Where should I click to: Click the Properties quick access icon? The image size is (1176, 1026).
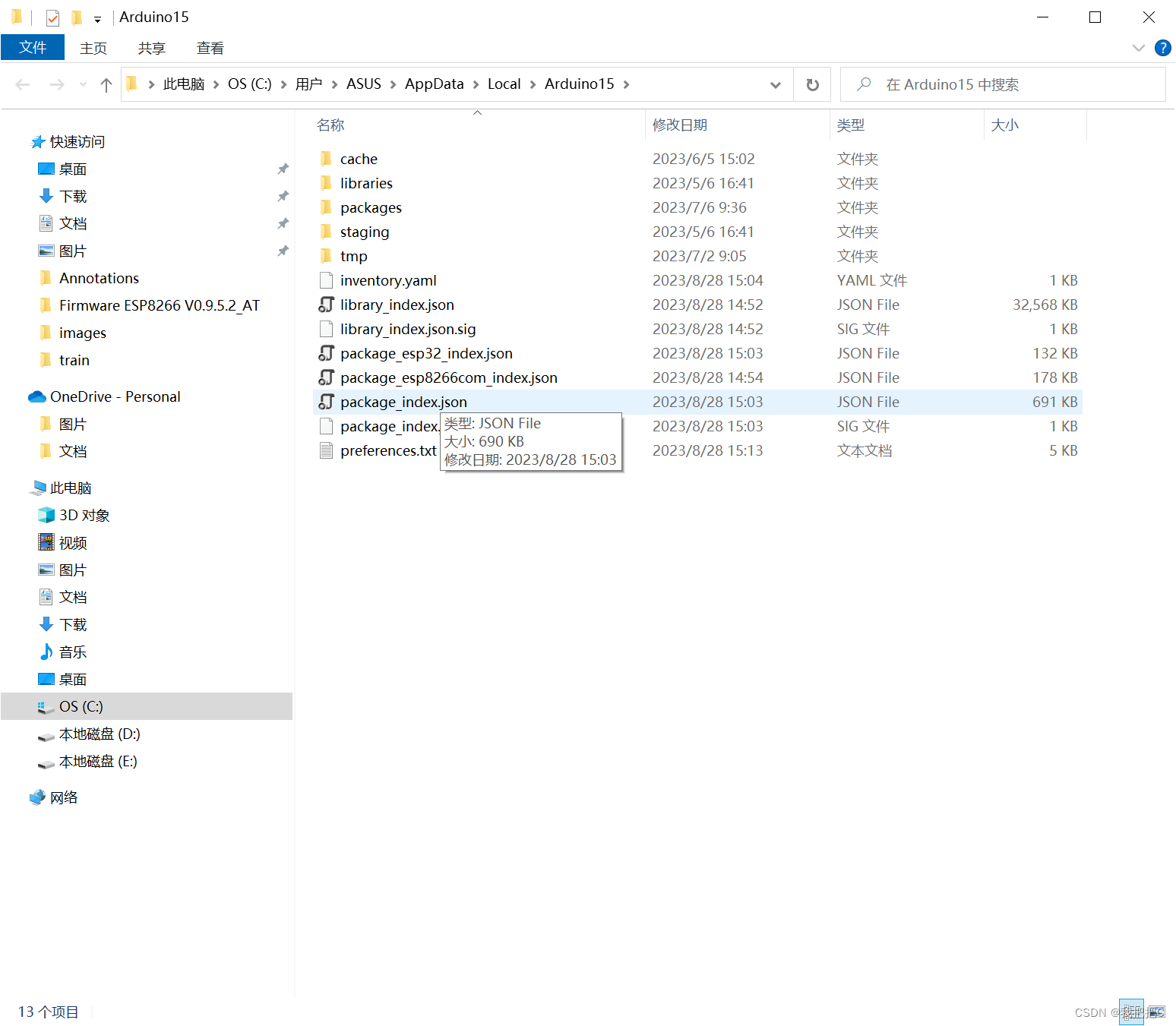point(52,17)
